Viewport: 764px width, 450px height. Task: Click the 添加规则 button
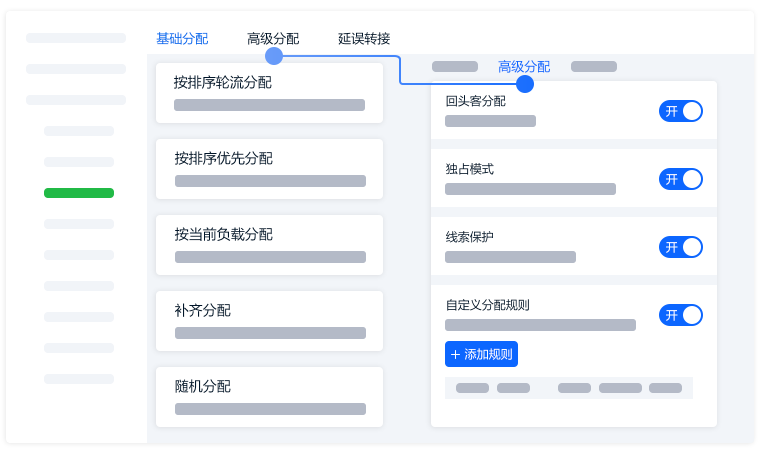[481, 354]
